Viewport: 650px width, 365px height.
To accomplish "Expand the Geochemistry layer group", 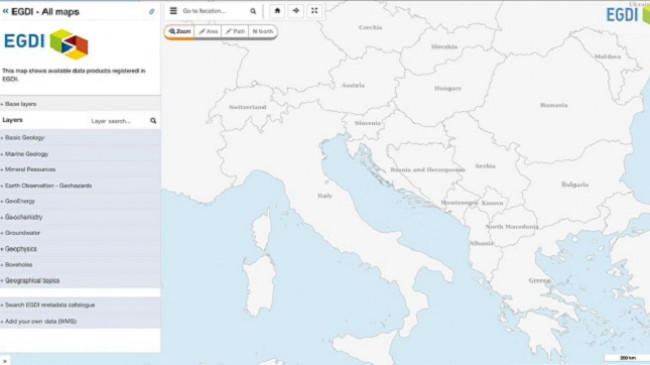I will coord(80,217).
